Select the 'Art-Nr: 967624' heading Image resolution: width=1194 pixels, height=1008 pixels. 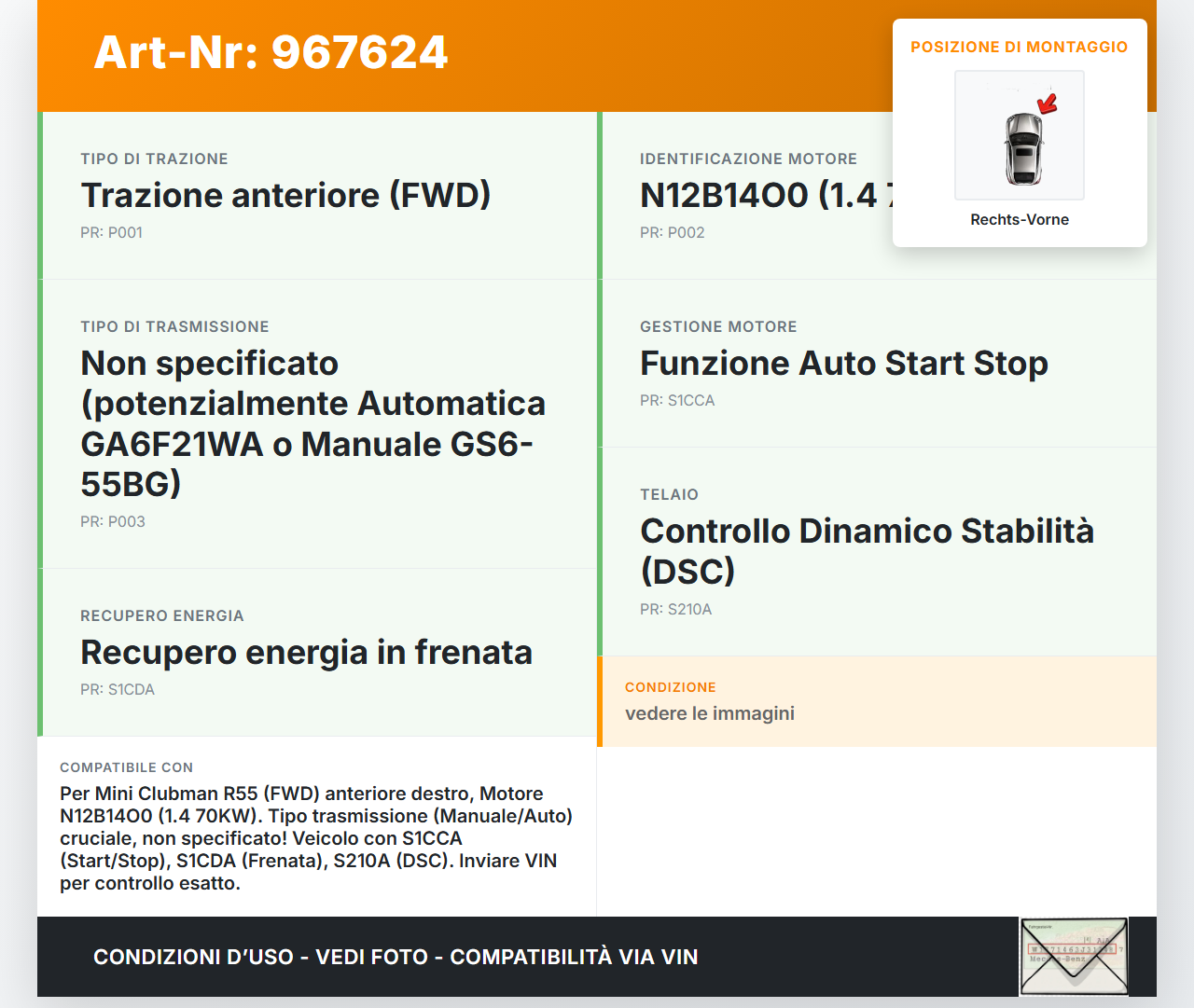click(x=271, y=52)
